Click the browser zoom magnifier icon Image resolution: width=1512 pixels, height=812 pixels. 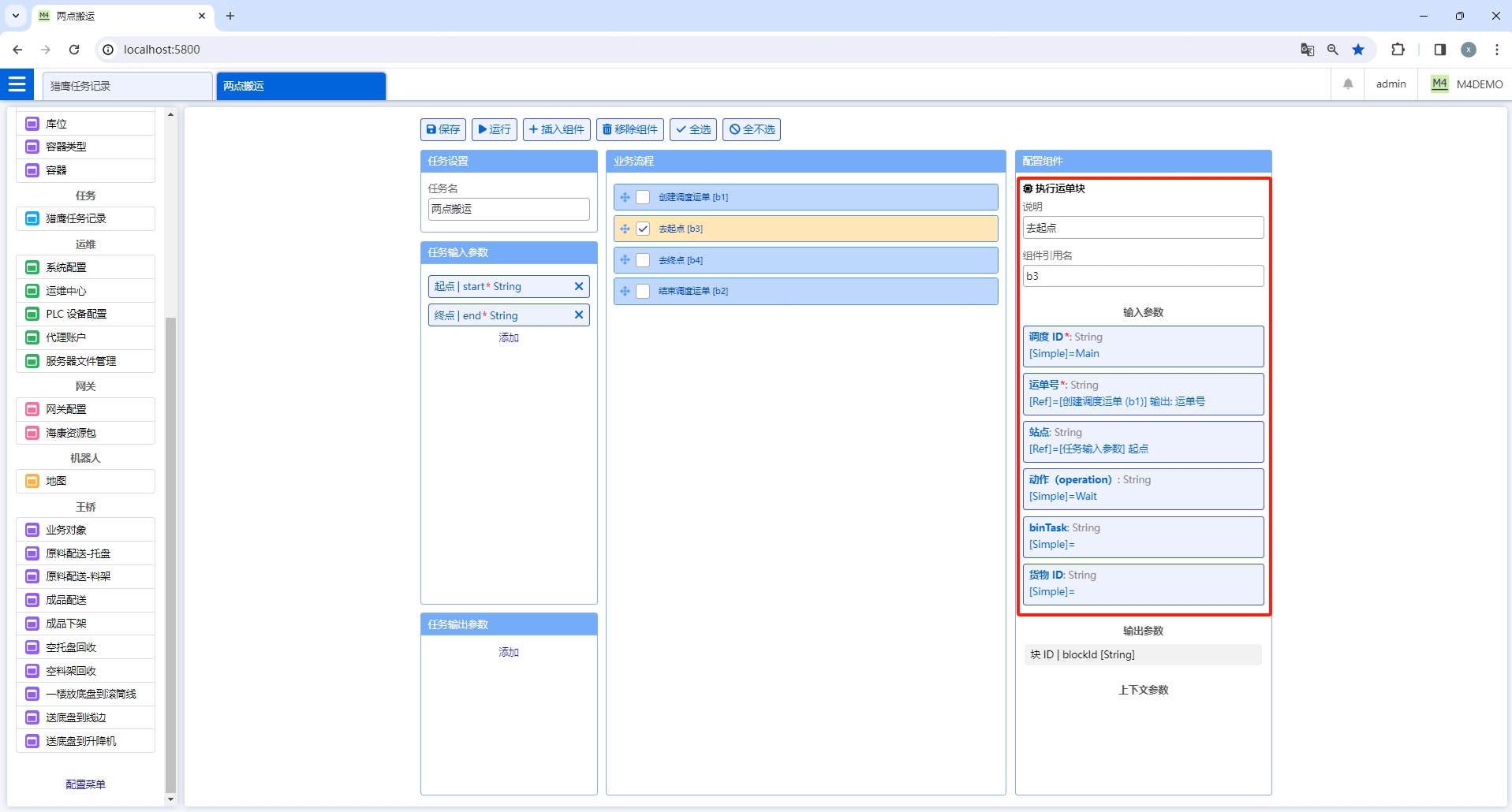point(1333,50)
